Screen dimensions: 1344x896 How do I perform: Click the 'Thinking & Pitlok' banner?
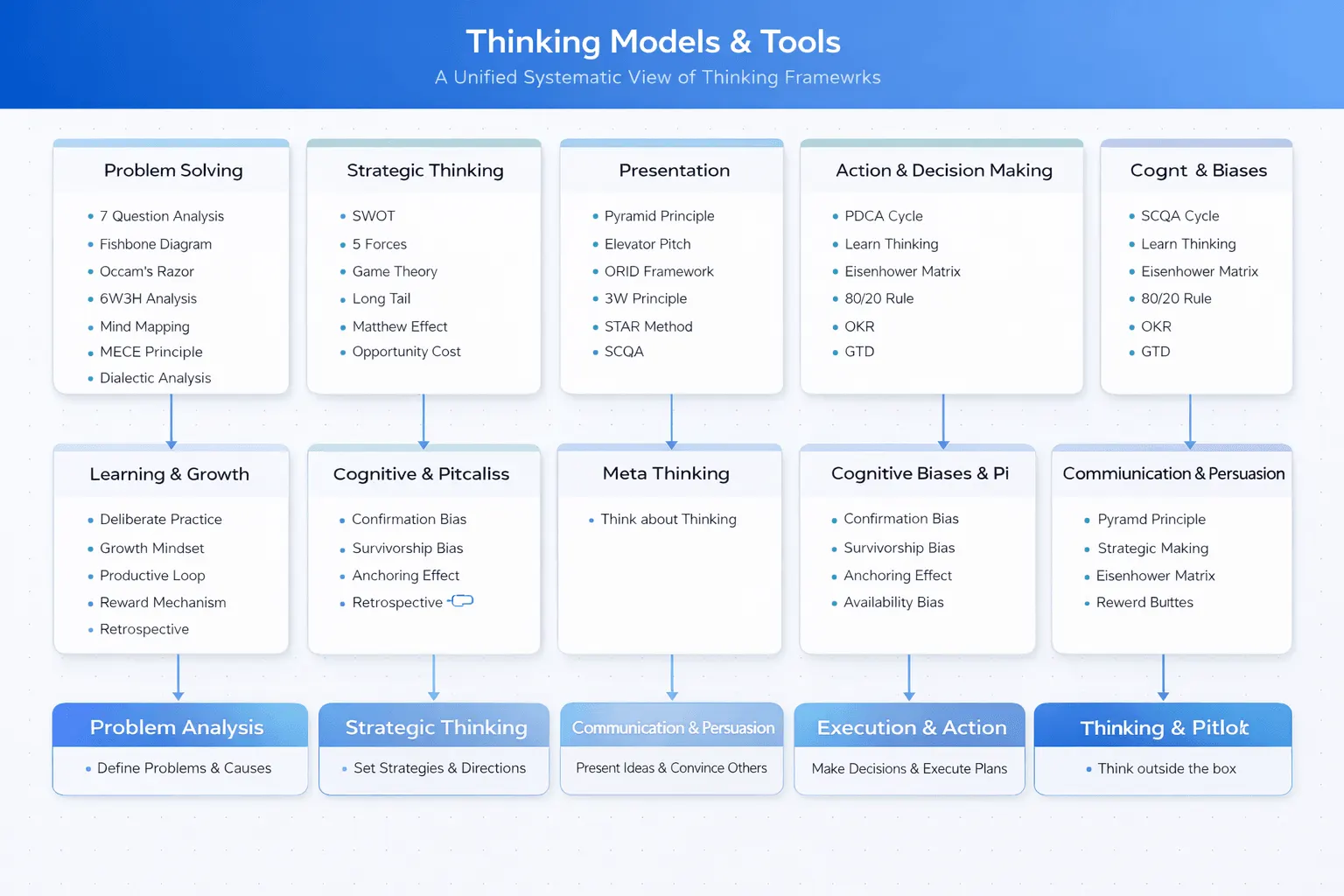click(x=1163, y=725)
